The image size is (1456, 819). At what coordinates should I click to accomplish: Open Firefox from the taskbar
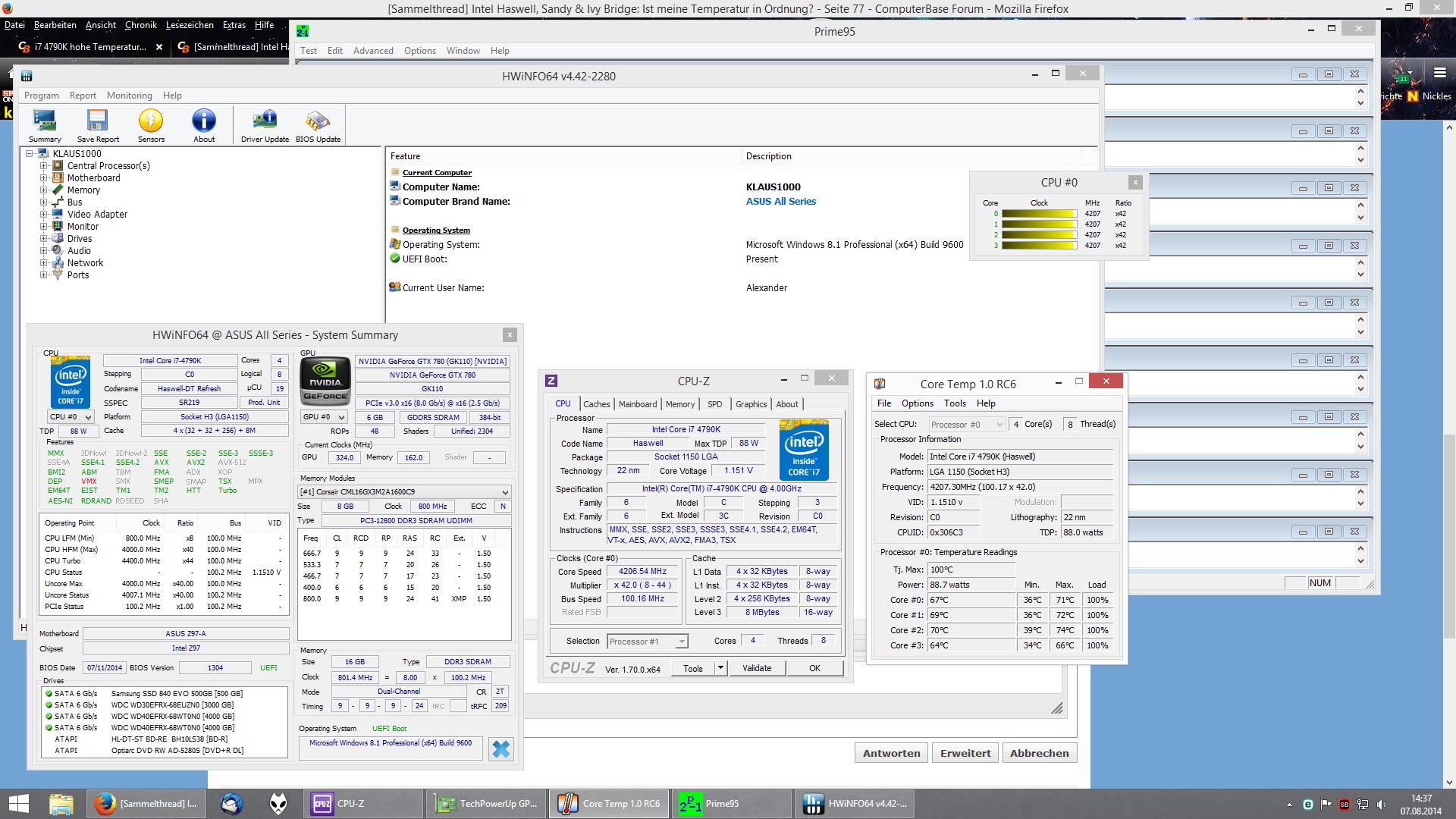click(x=105, y=804)
